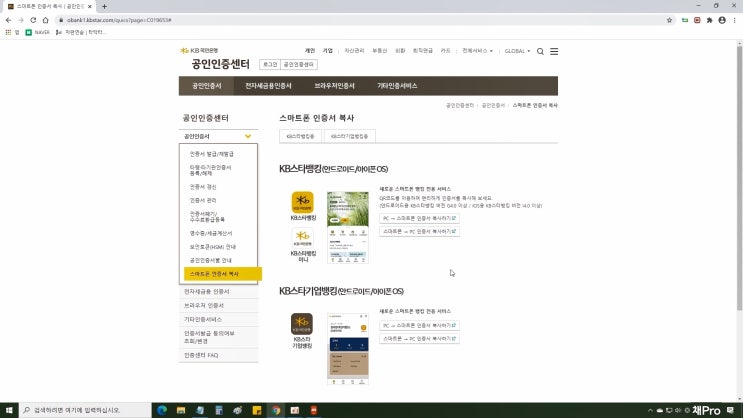Open 인증서 관리 in the sidebar
The image size is (743, 418).
click(203, 200)
